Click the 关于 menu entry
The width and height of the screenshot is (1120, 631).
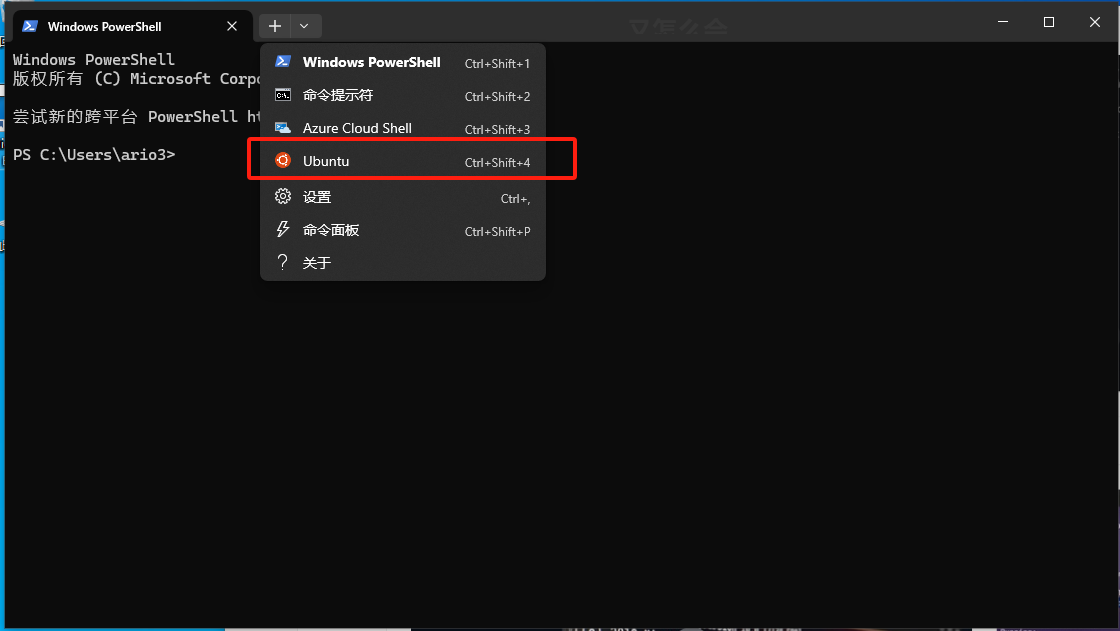(x=403, y=263)
